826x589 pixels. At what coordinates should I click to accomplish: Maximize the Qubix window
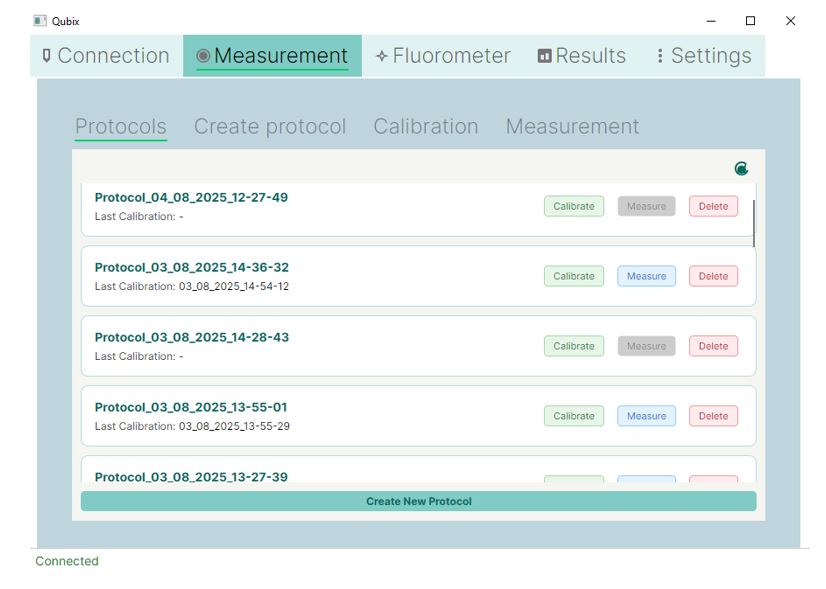click(750, 21)
